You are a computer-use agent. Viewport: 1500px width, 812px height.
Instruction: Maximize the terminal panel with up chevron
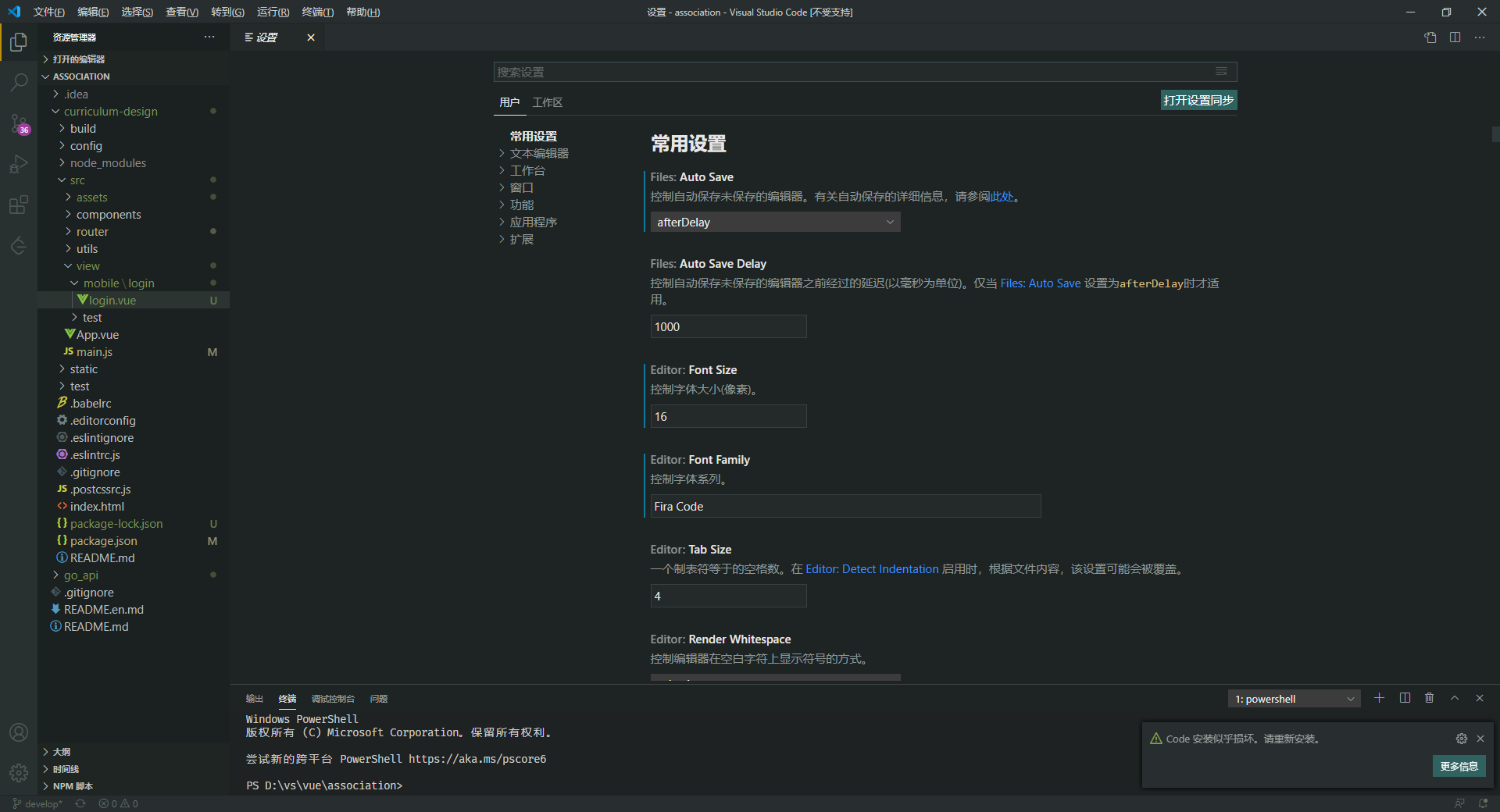point(1455,698)
